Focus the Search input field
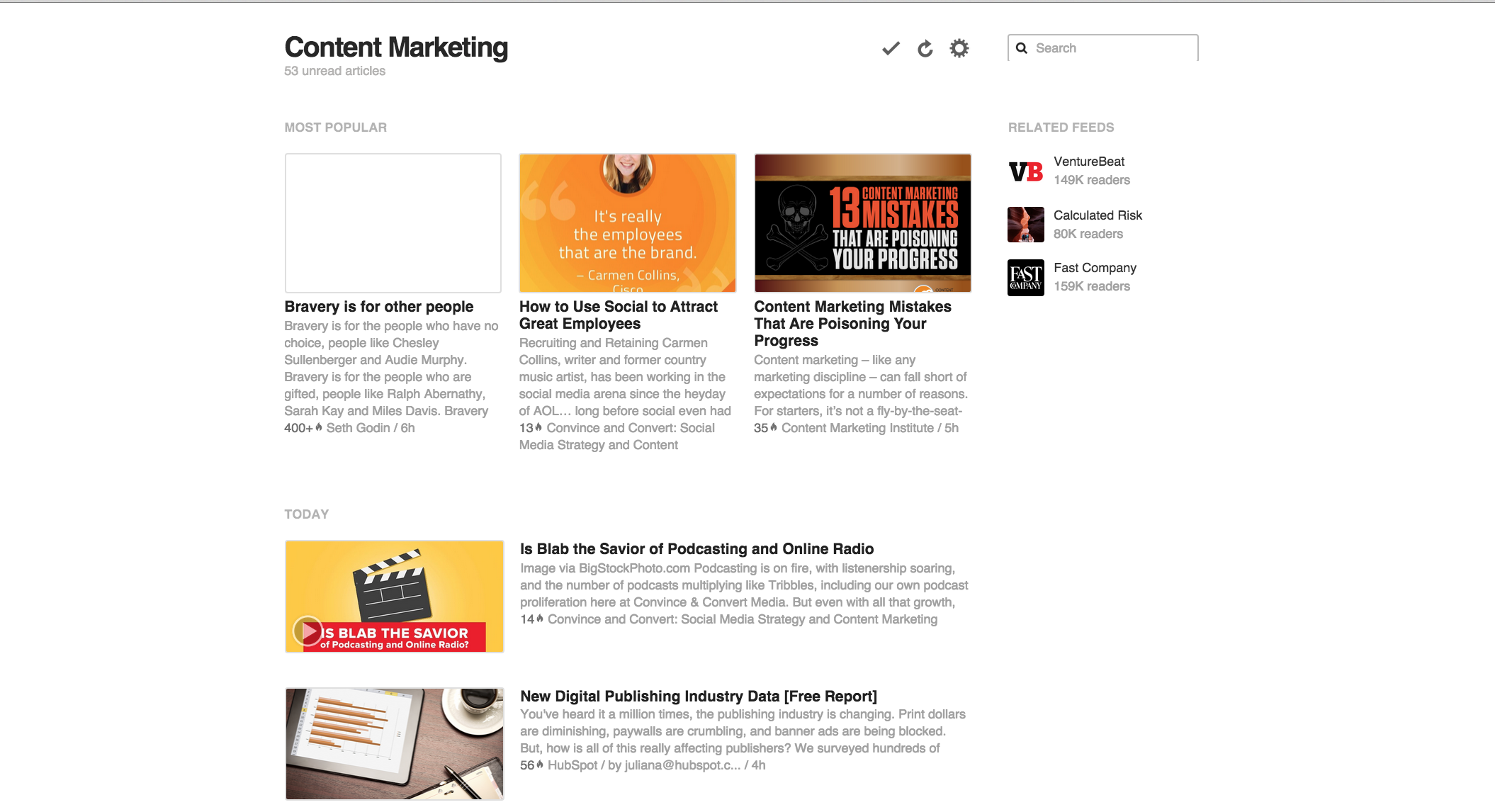The image size is (1495, 812). 1102,48
